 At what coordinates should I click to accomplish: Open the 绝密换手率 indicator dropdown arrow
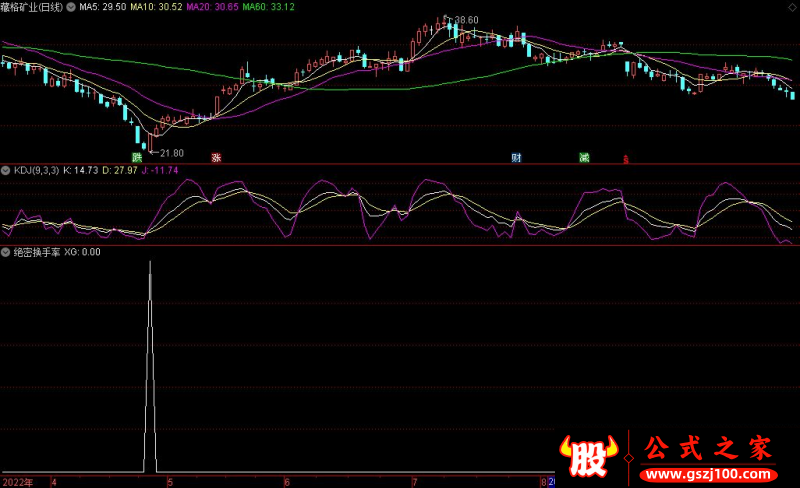pos(6,252)
